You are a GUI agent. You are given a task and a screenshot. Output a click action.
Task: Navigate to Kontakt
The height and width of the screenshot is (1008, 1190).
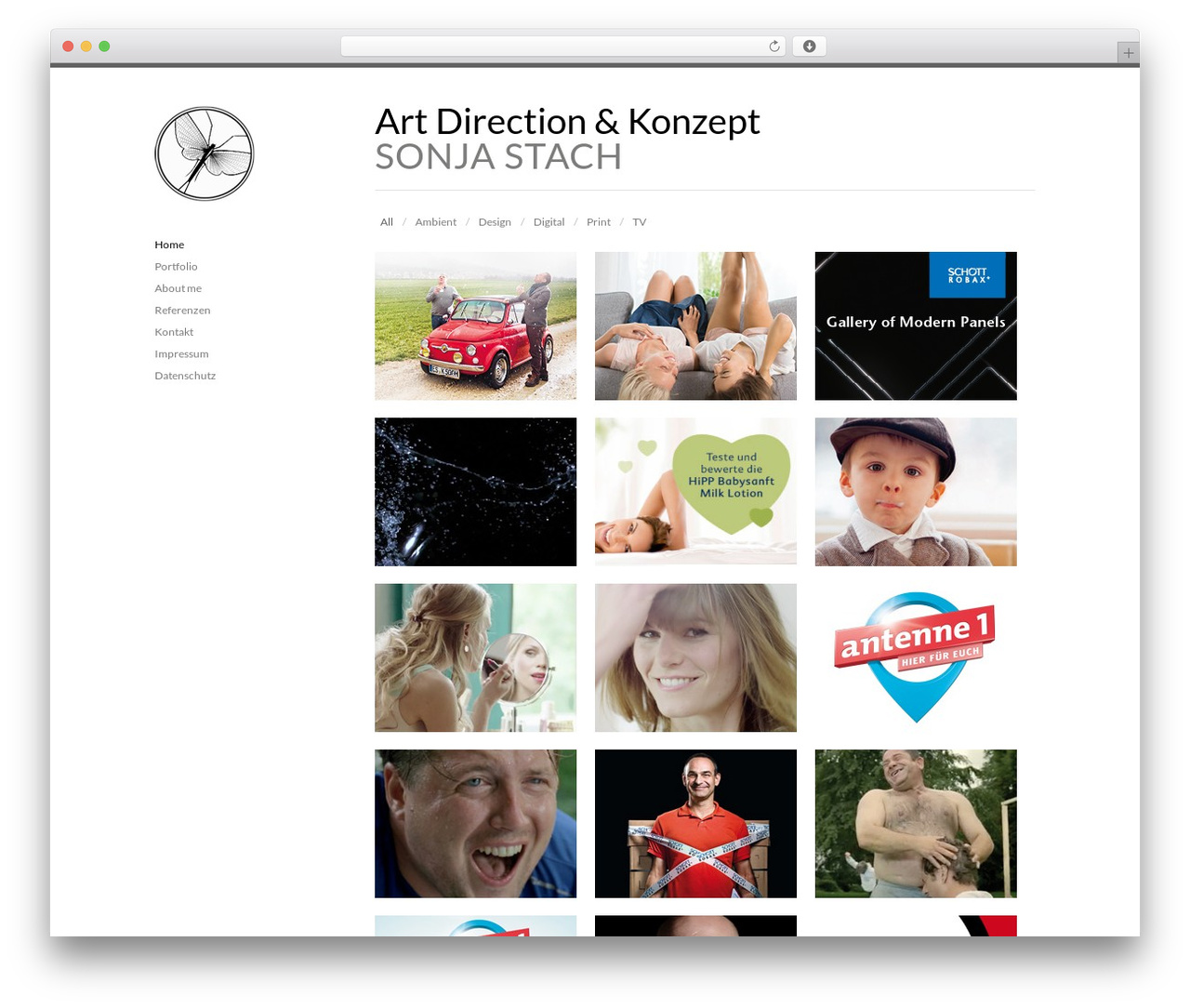pos(174,332)
